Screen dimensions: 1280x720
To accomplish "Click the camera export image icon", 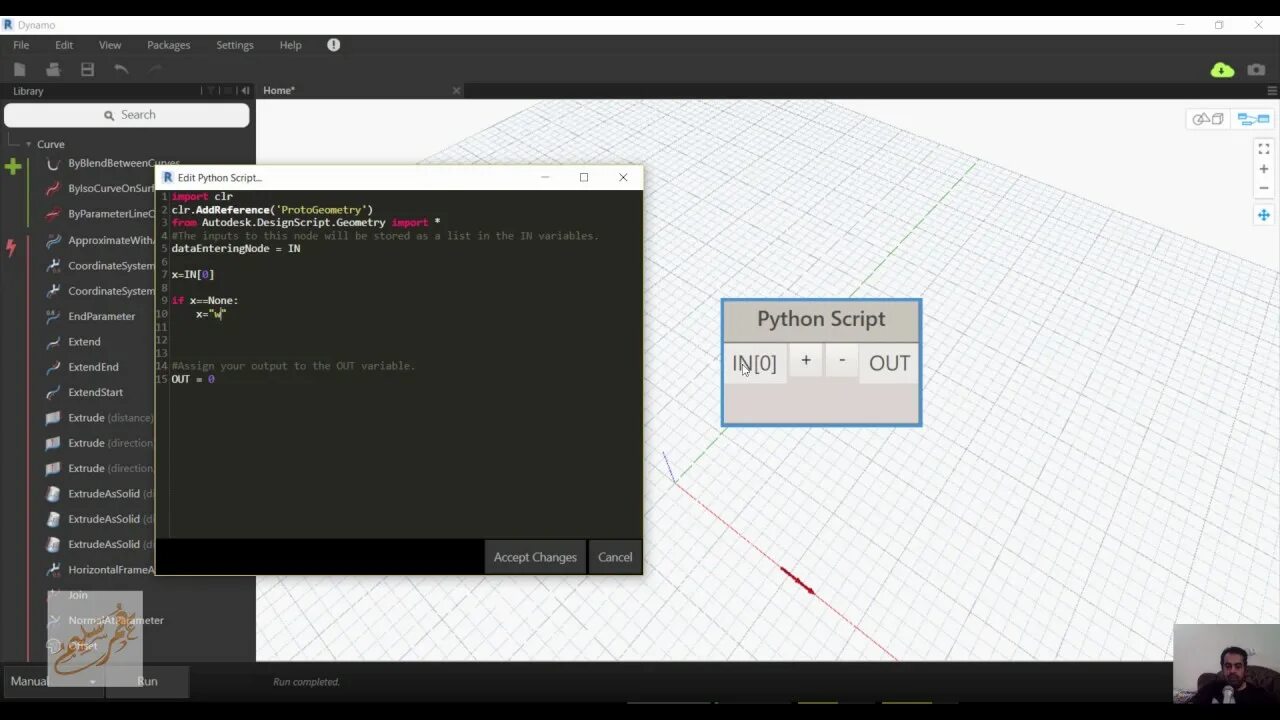I will click(x=1256, y=70).
